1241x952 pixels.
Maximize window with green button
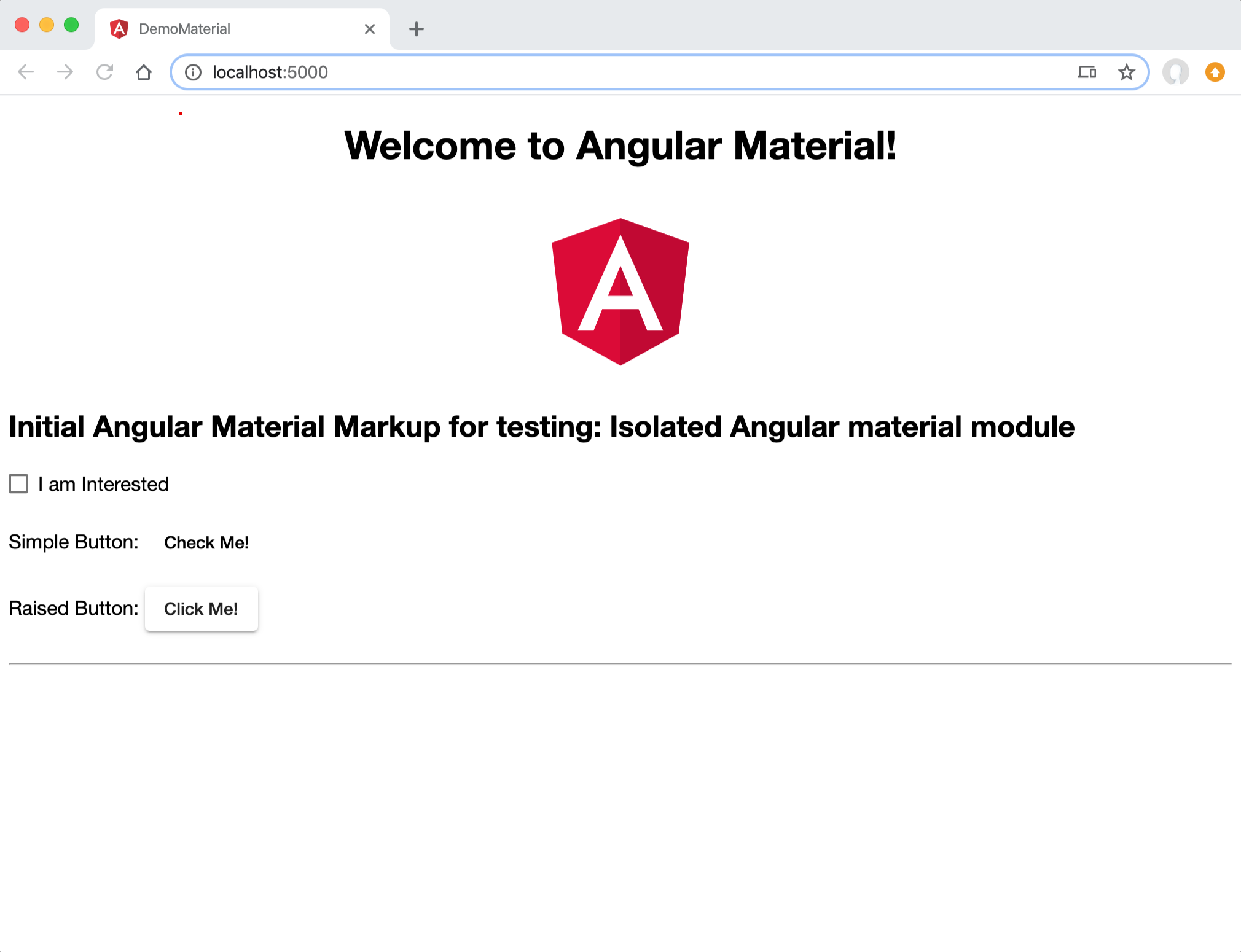pos(71,25)
